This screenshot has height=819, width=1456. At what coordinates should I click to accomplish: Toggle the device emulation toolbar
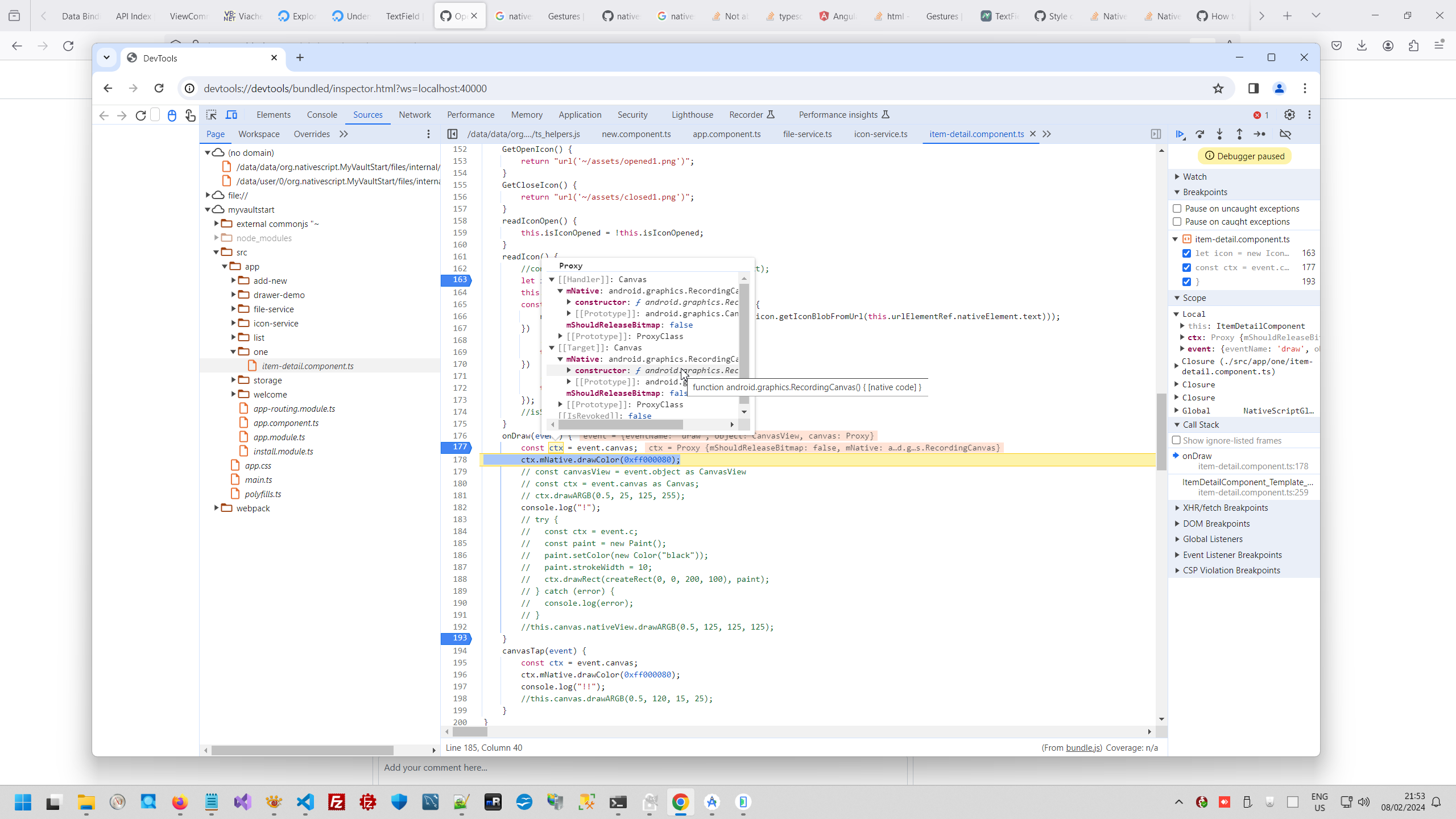click(231, 114)
